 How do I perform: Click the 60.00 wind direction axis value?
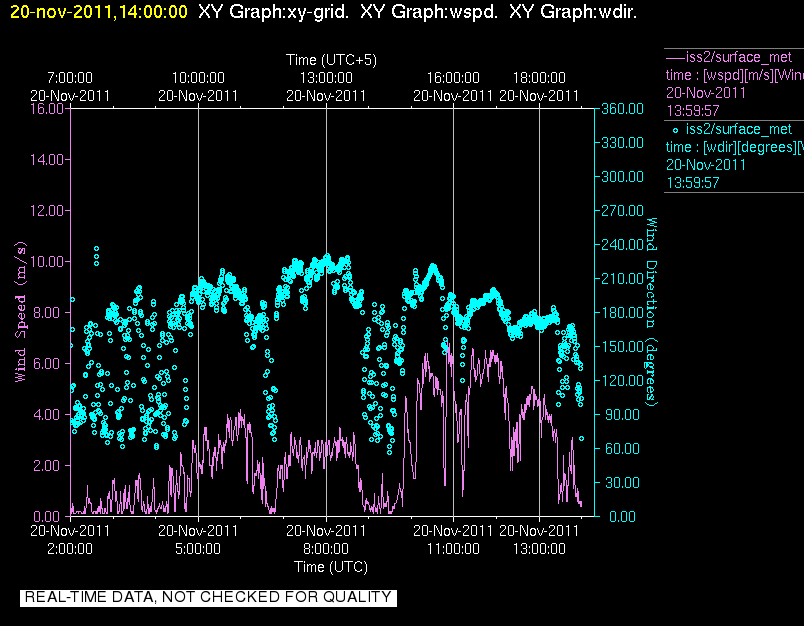[x=622, y=449]
